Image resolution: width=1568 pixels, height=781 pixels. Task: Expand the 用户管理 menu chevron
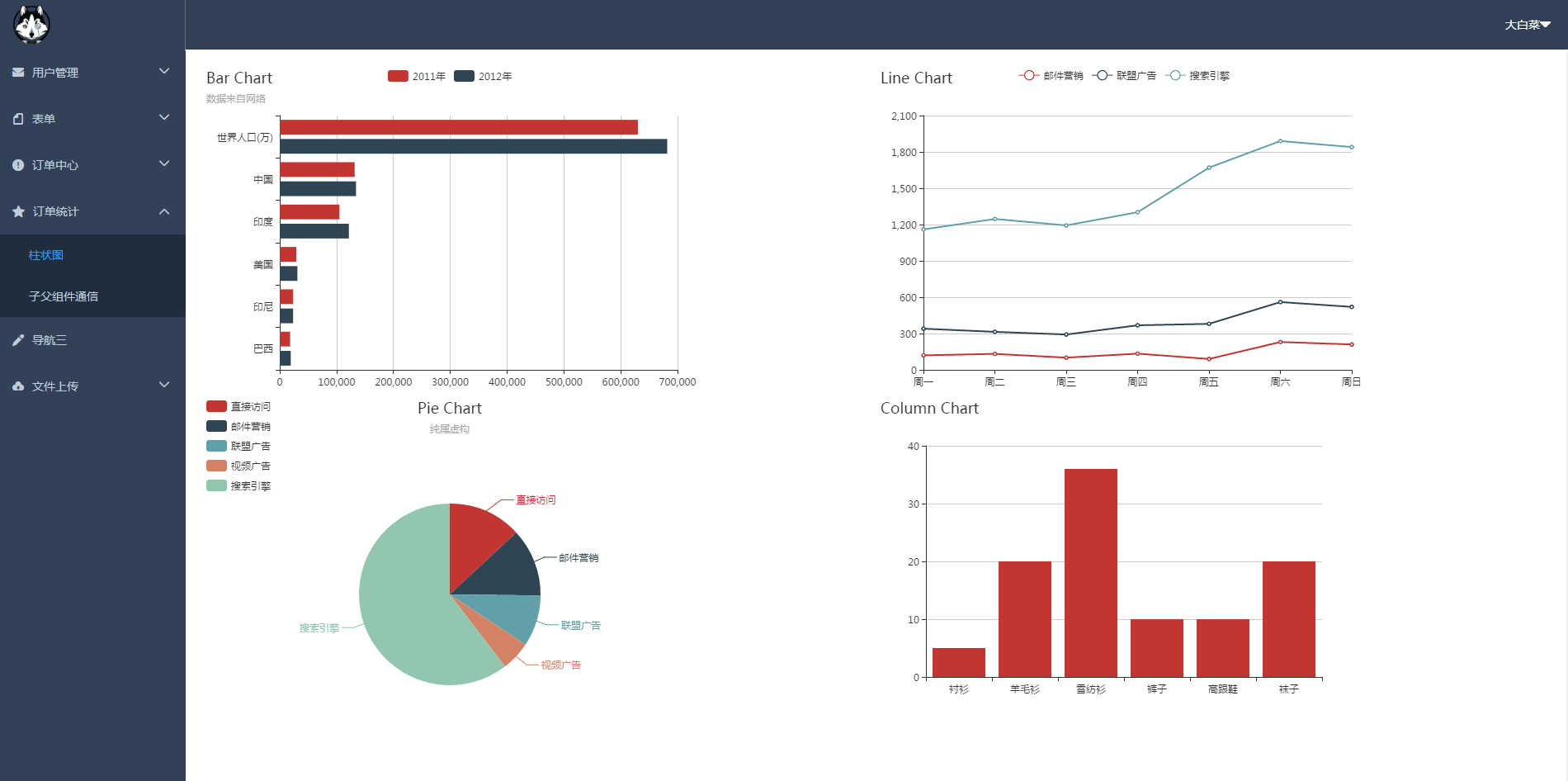(x=164, y=72)
